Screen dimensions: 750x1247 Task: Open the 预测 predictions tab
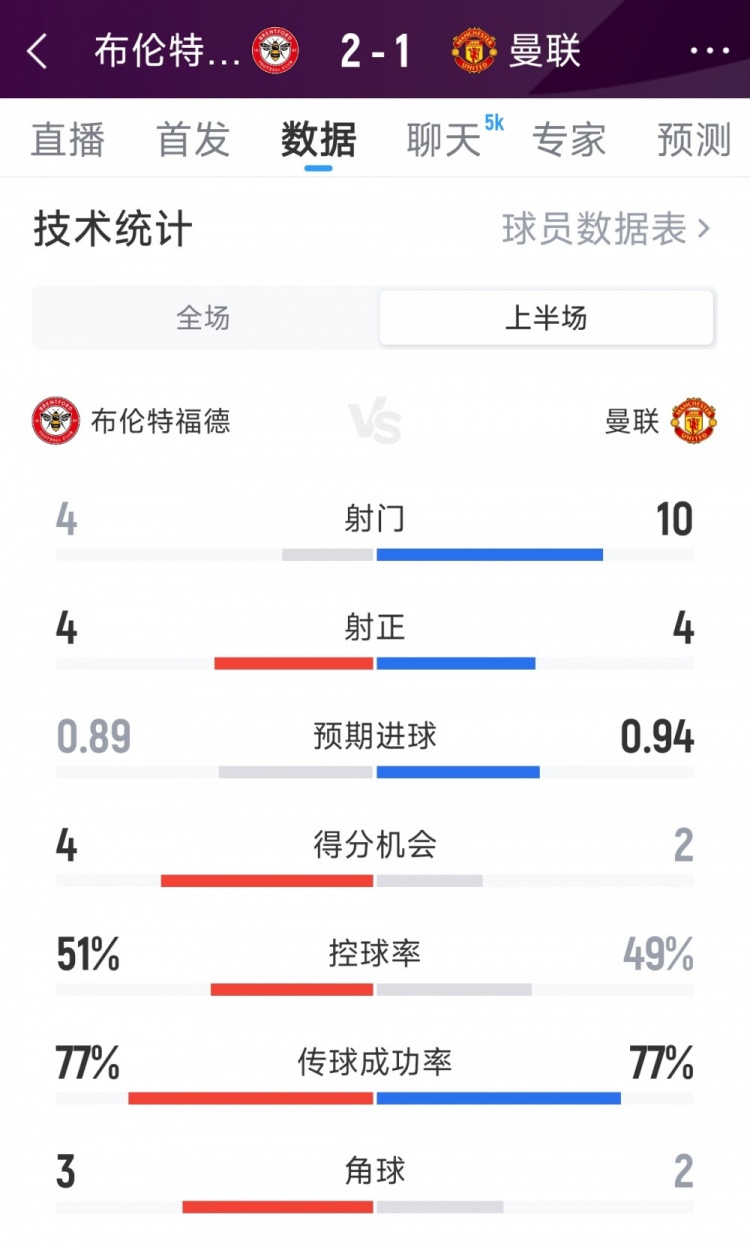(x=694, y=140)
